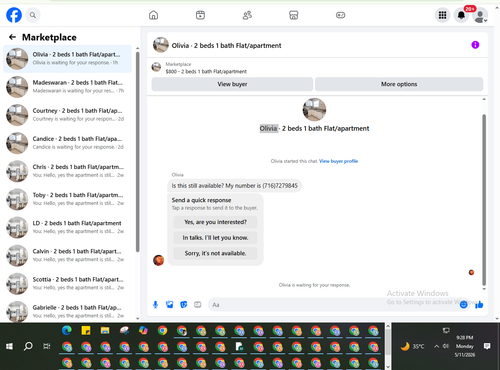Launch Microsoft Edge from taskbar
Viewport: 500px width, 370px height.
(x=67, y=330)
